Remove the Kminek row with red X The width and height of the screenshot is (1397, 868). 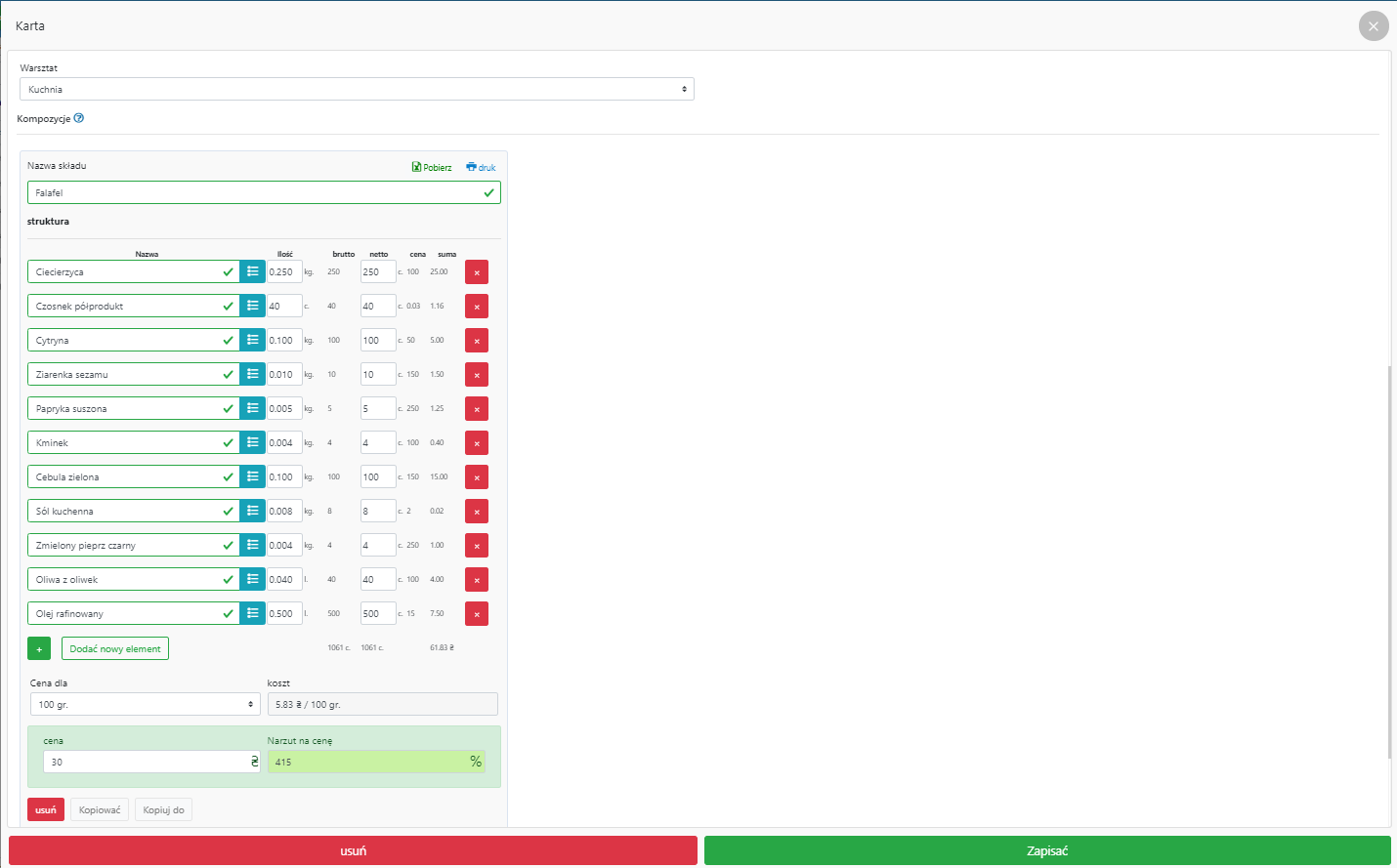point(476,443)
